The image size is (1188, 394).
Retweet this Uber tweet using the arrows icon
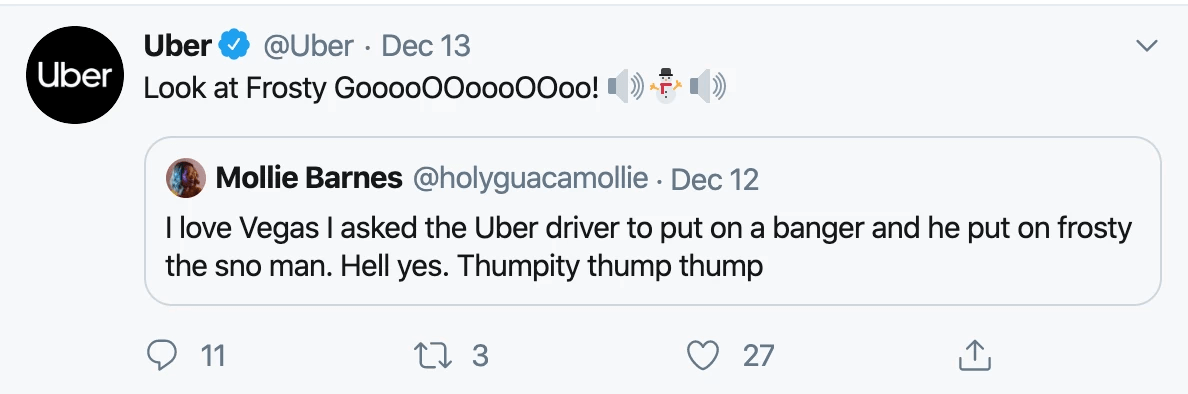(433, 355)
